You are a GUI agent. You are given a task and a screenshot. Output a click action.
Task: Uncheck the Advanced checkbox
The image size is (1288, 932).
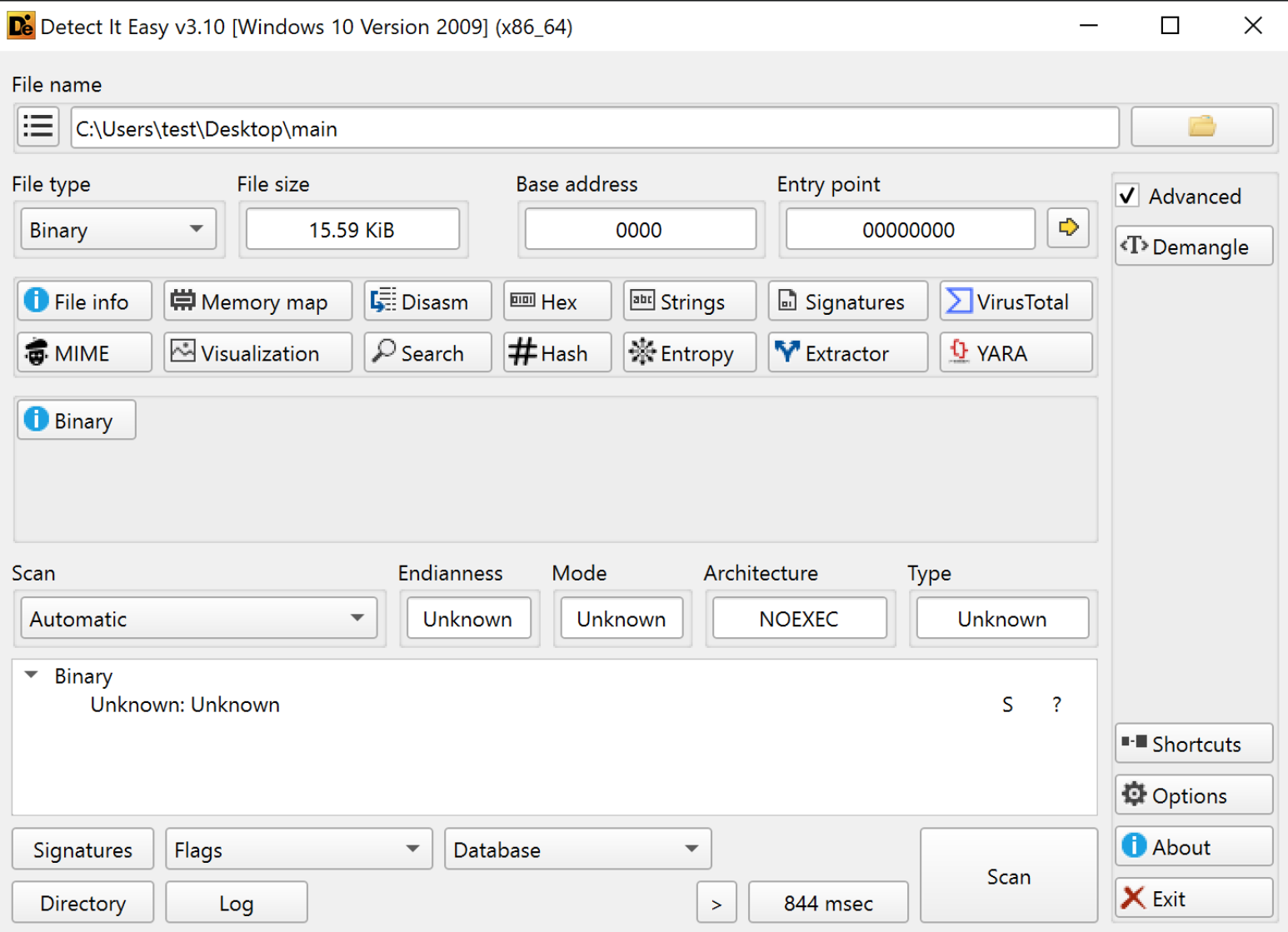pos(1128,196)
